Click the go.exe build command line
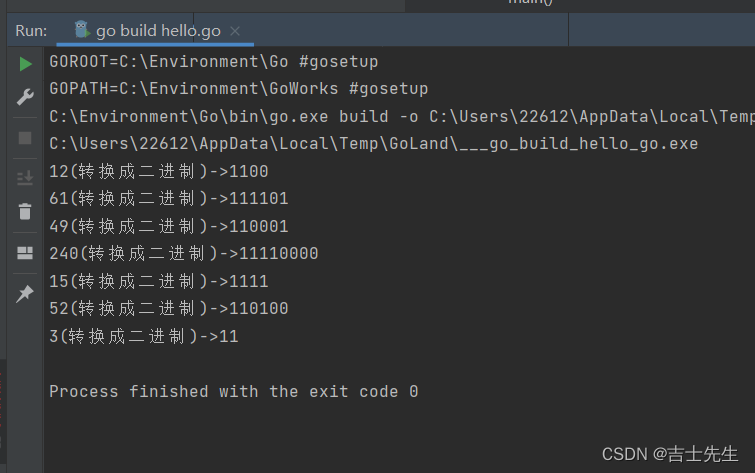 [402, 117]
